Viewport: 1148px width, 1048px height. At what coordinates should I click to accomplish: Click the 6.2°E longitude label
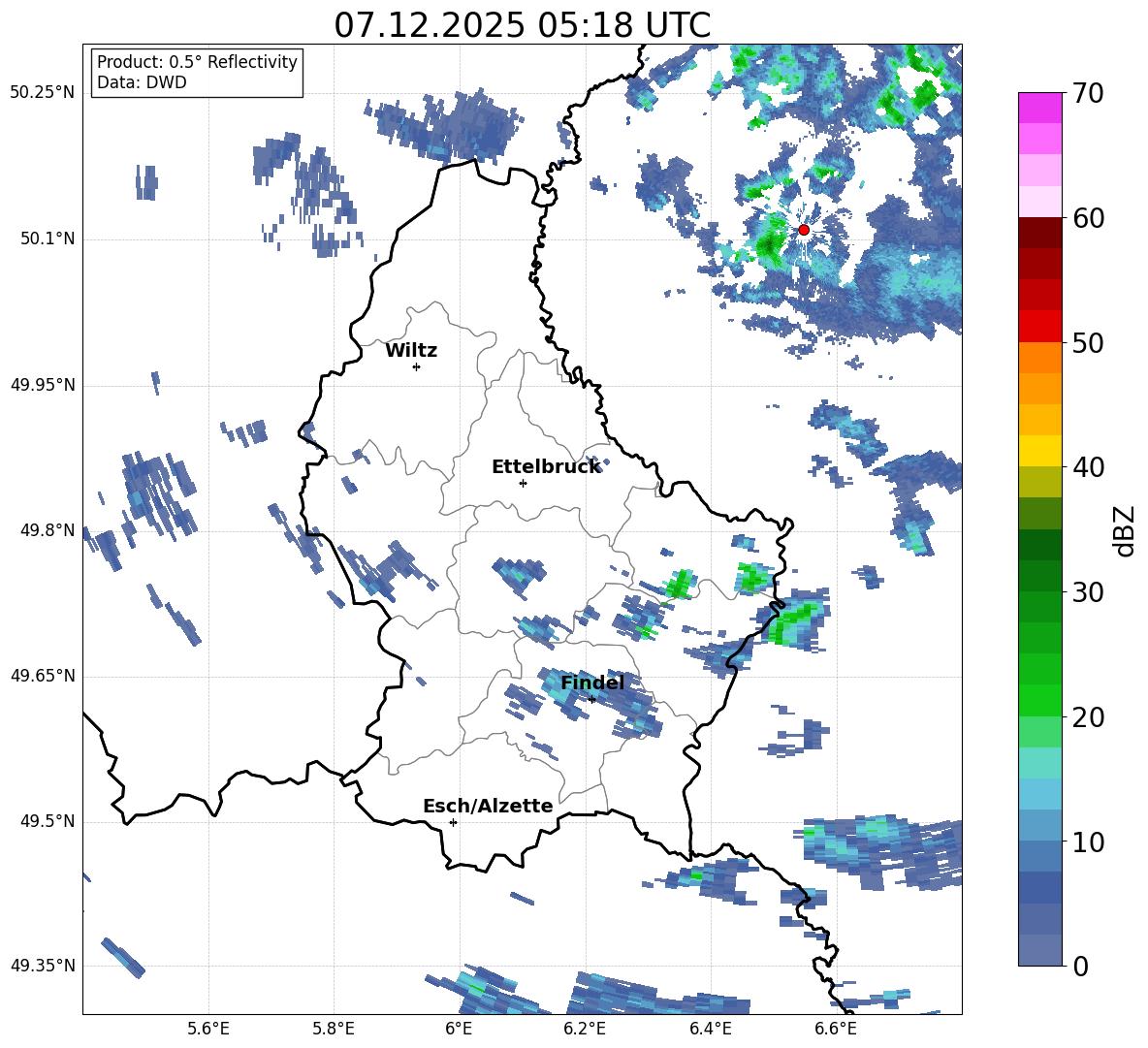(x=585, y=1029)
